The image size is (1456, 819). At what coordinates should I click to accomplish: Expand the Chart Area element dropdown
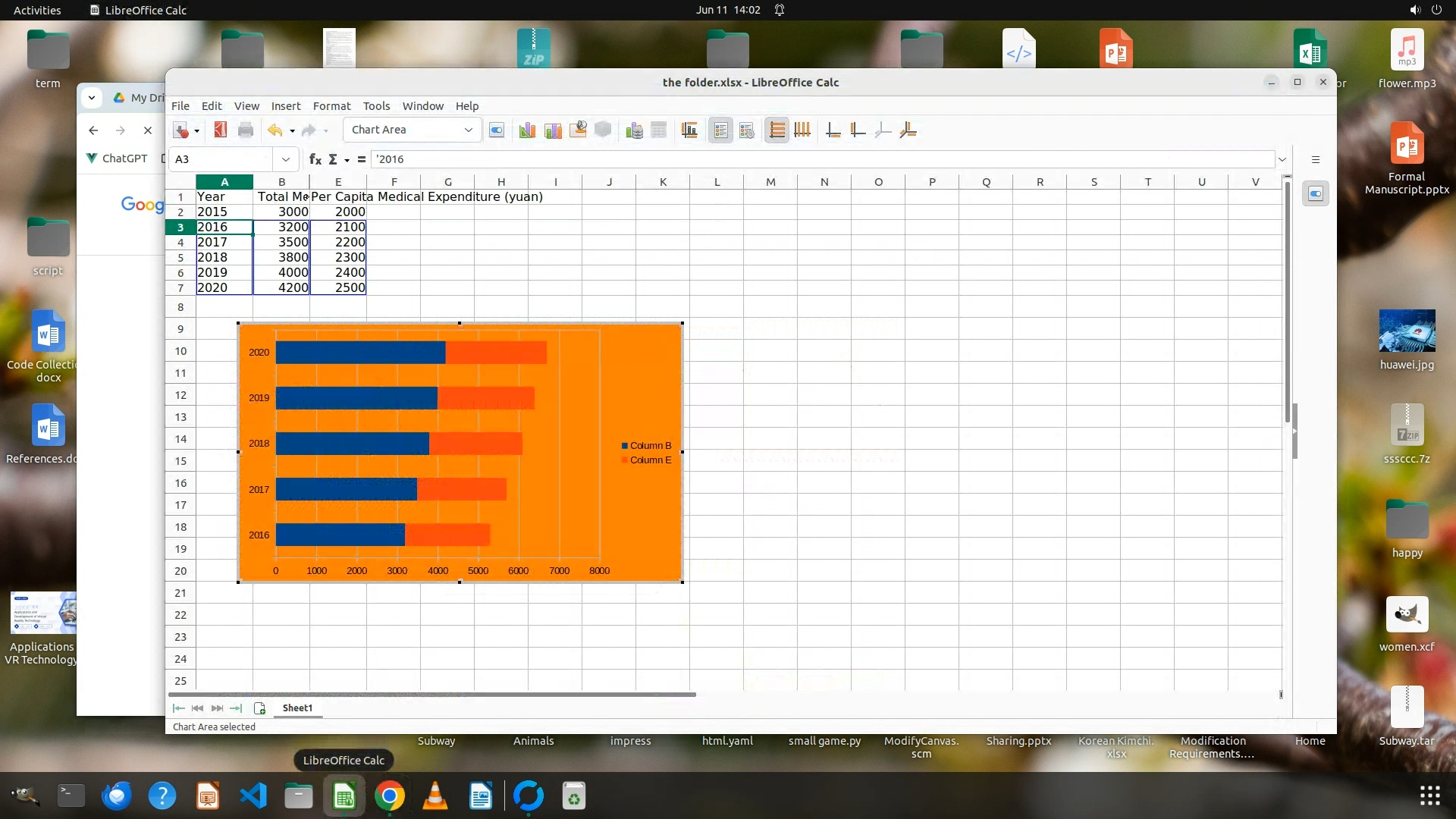[468, 130]
